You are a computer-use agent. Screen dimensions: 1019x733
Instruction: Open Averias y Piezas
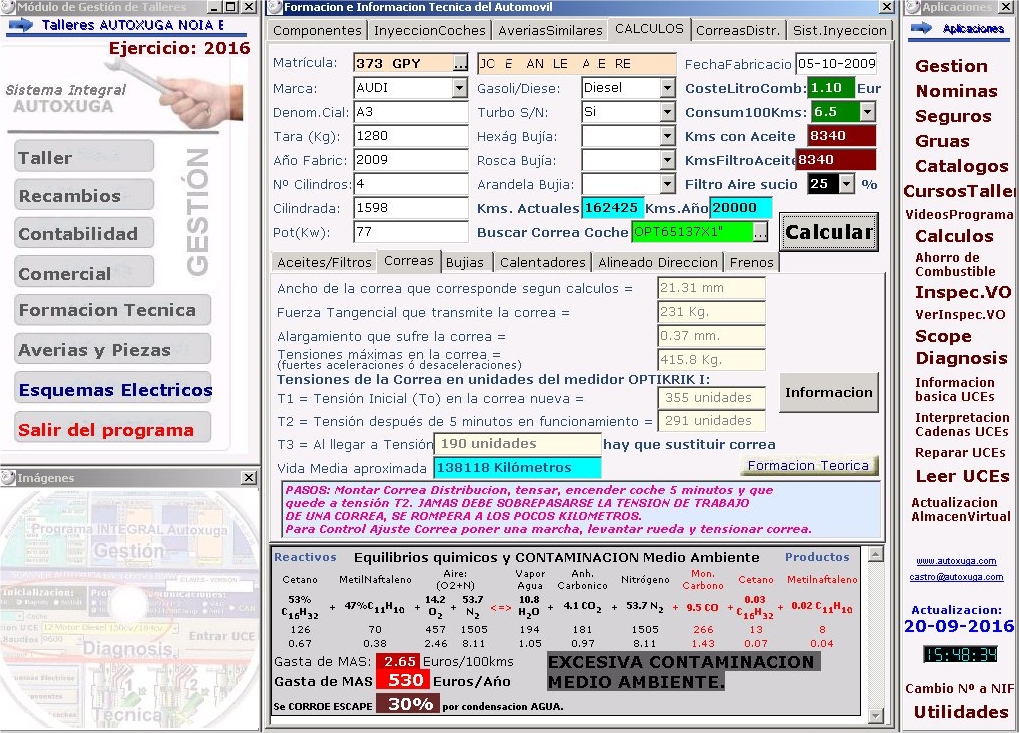point(112,350)
